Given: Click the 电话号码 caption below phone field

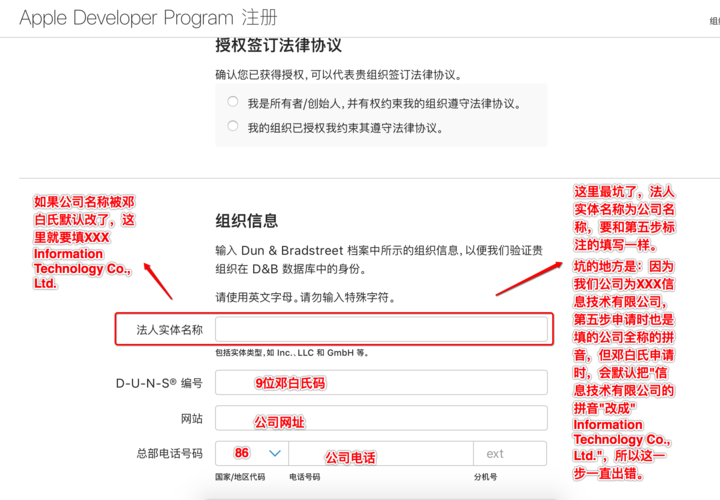Looking at the screenshot, I should 305,477.
